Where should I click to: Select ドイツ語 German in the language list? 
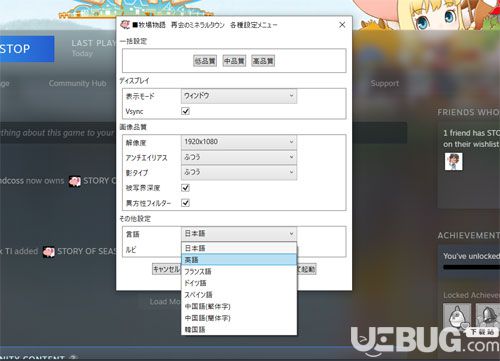point(239,283)
